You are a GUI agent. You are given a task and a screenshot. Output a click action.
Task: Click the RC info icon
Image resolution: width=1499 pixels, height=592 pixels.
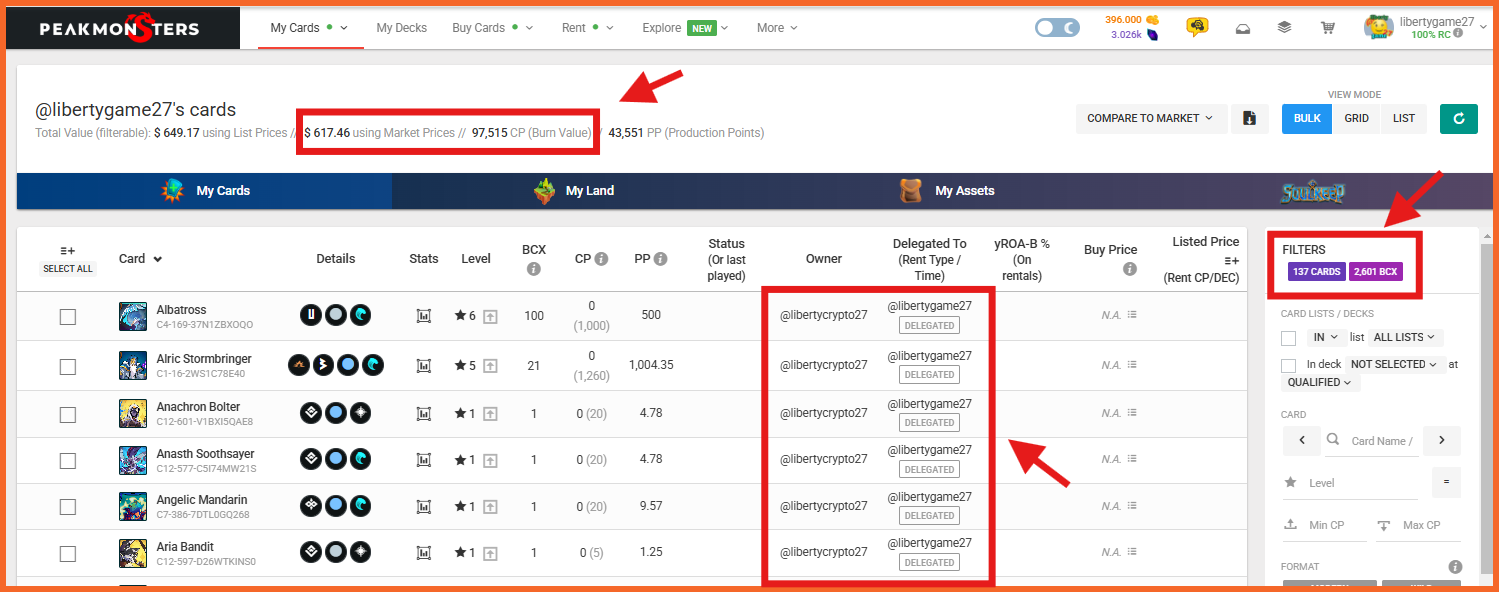pyautogui.click(x=1458, y=34)
